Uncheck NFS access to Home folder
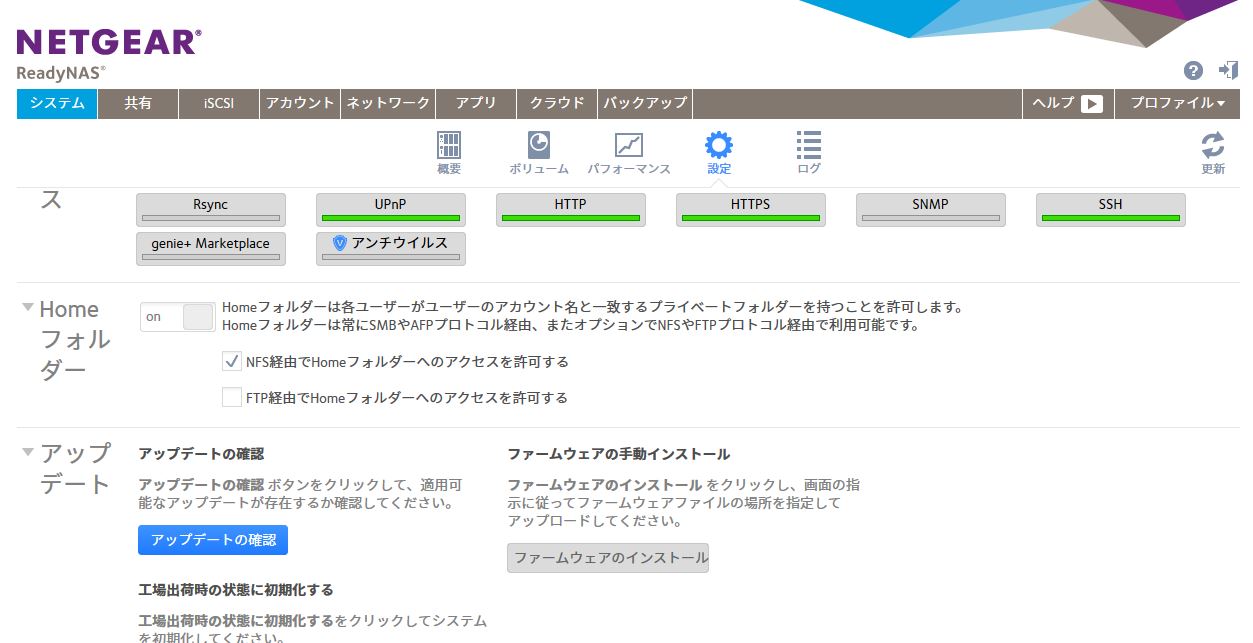The image size is (1253, 643). 232,361
